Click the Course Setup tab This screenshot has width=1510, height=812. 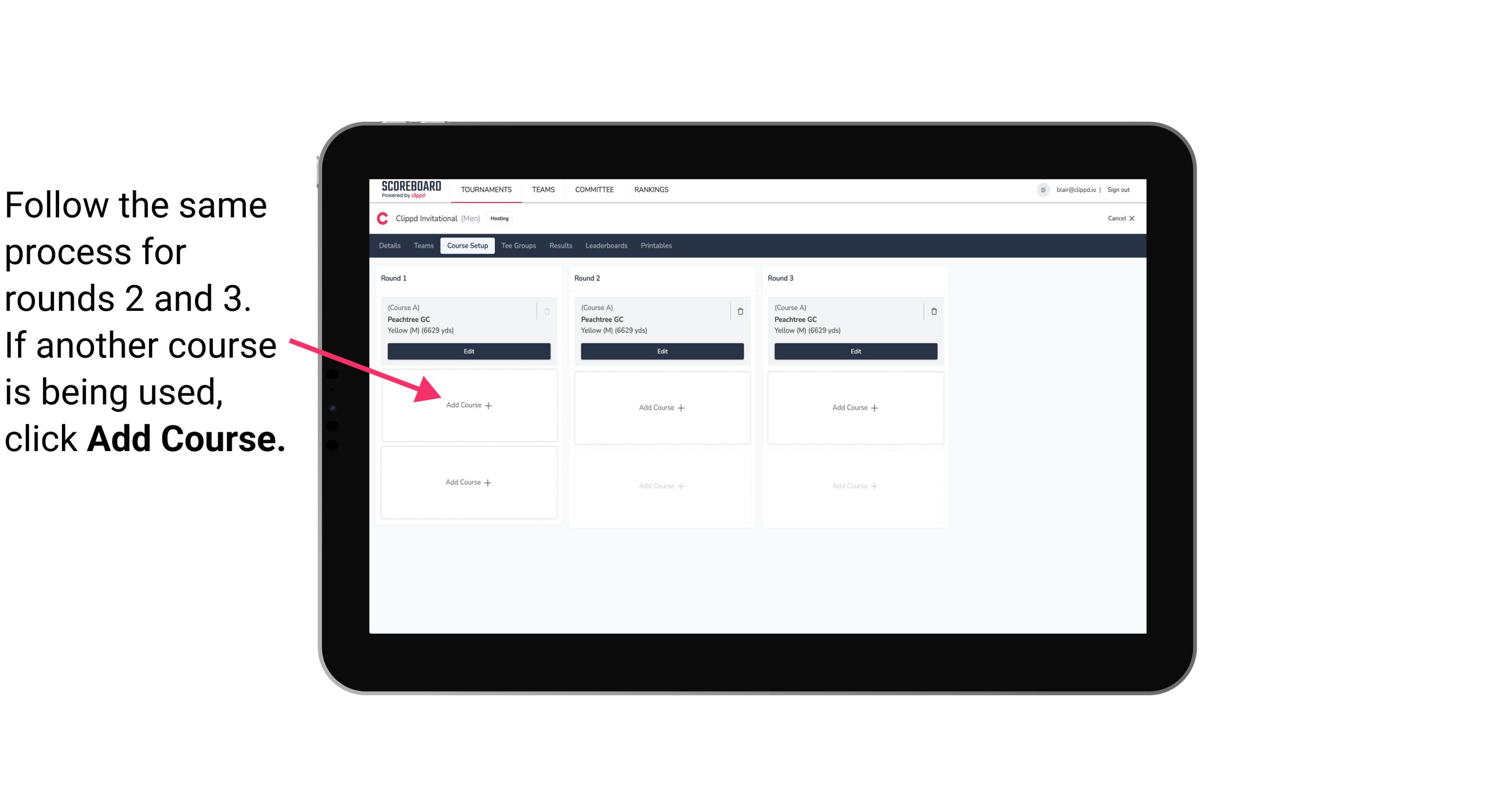point(467,245)
